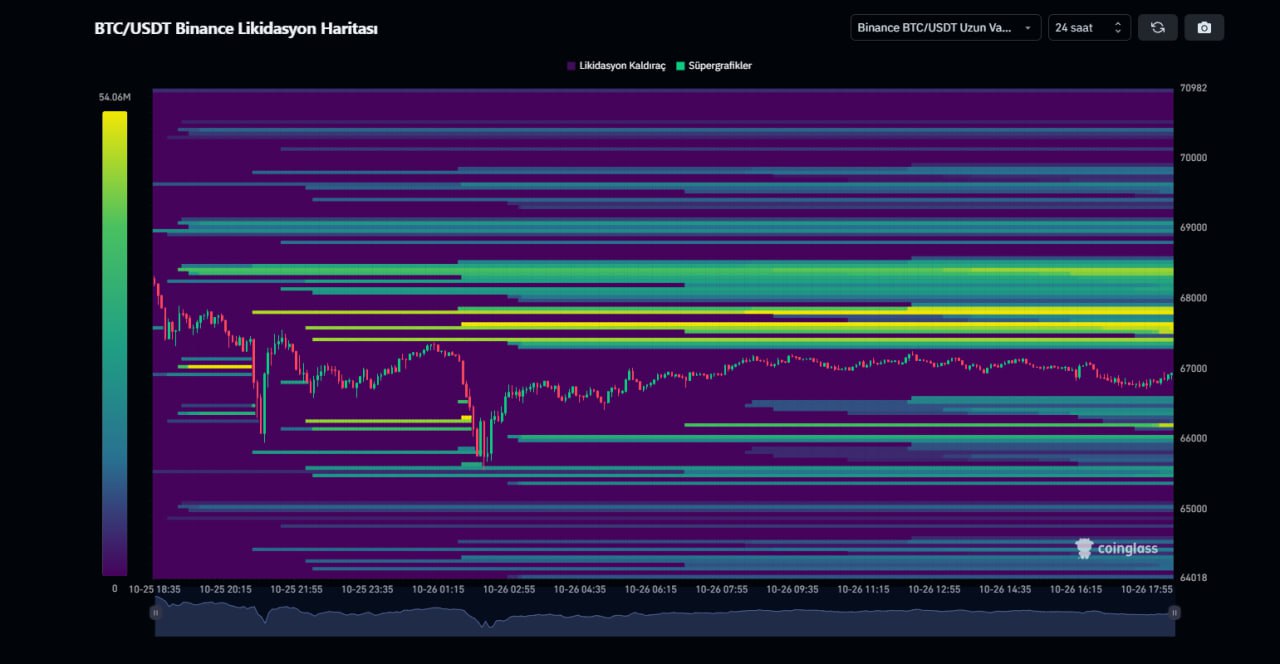Click the 70982 top price axis label
Viewport: 1280px width, 664px height.
[1193, 88]
